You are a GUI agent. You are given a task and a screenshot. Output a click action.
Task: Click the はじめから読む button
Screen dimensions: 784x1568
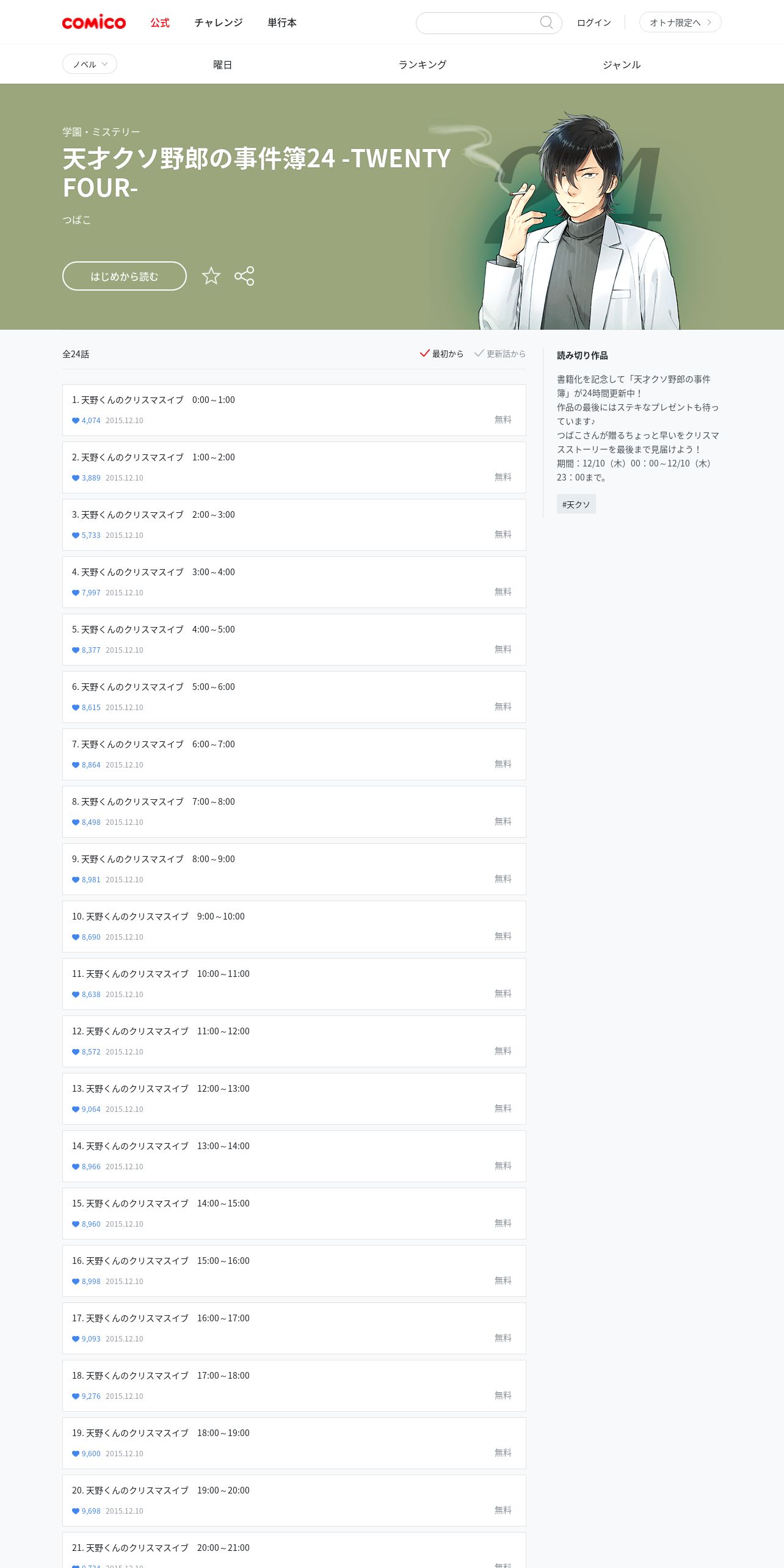125,276
